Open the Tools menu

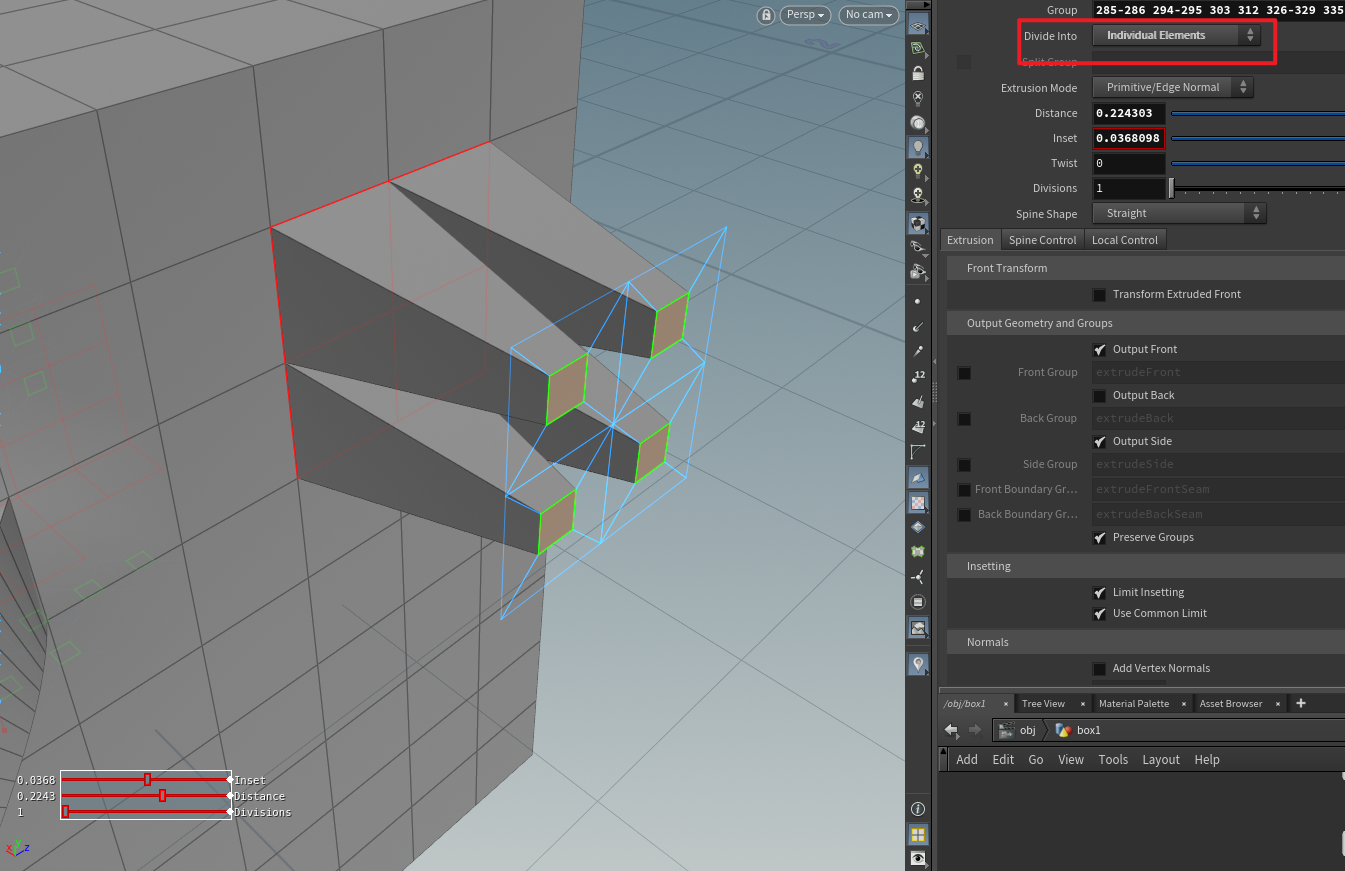coord(1113,759)
